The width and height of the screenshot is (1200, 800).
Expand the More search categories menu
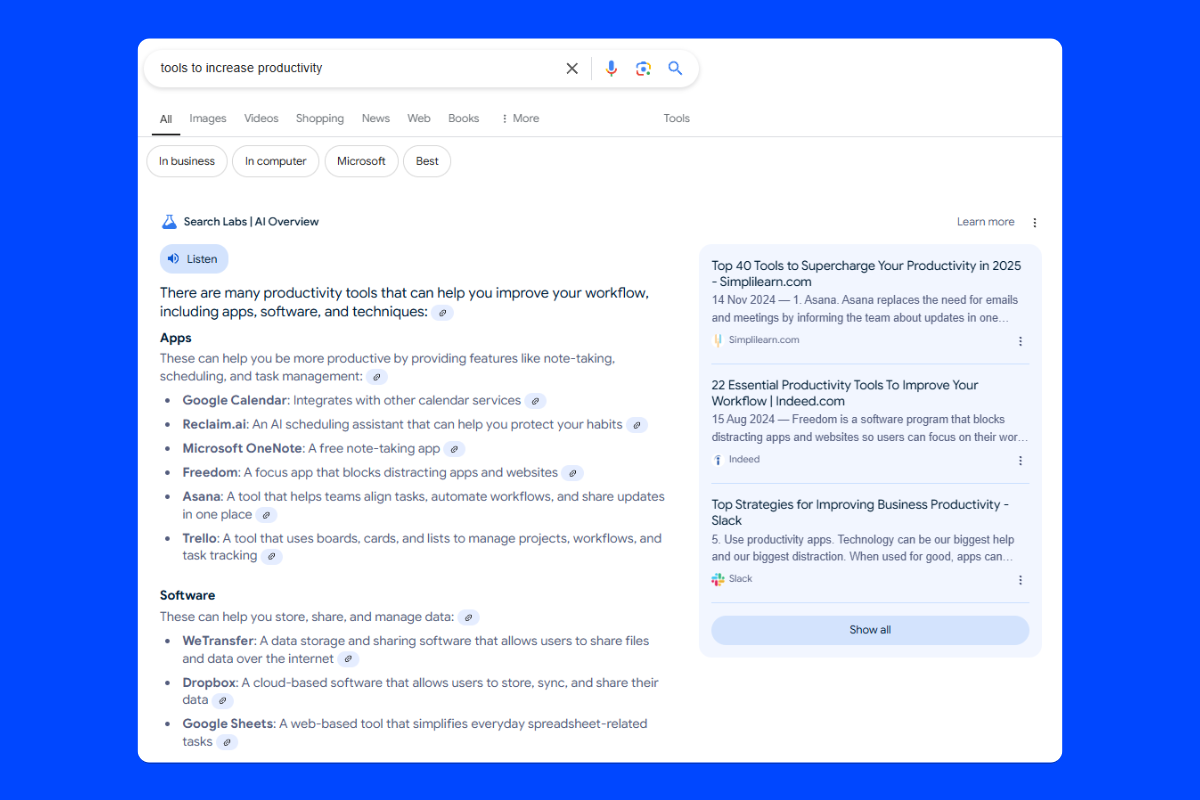[x=520, y=118]
